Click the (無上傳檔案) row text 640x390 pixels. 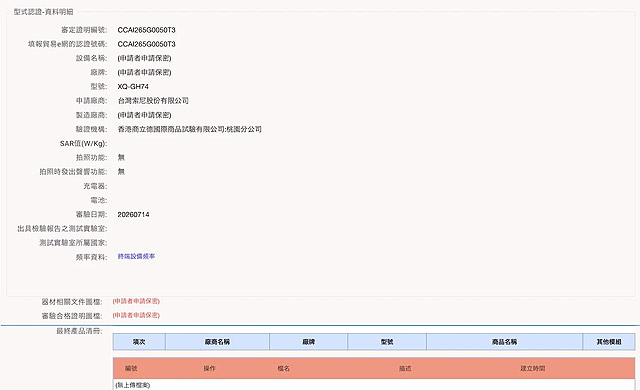coord(133,385)
